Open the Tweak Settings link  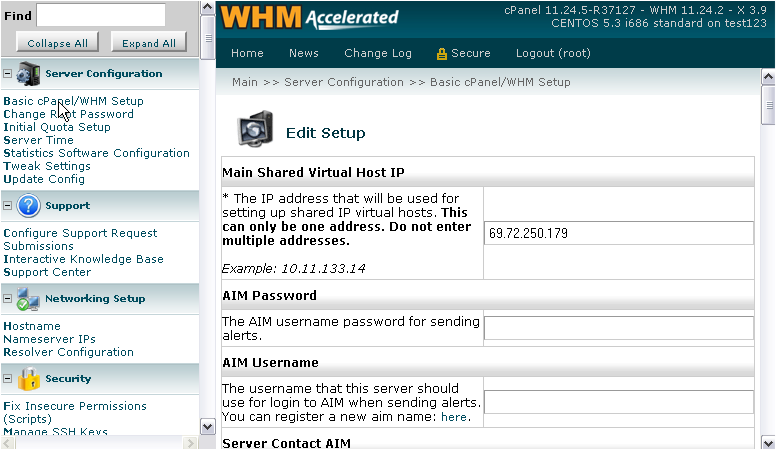[x=47, y=166]
